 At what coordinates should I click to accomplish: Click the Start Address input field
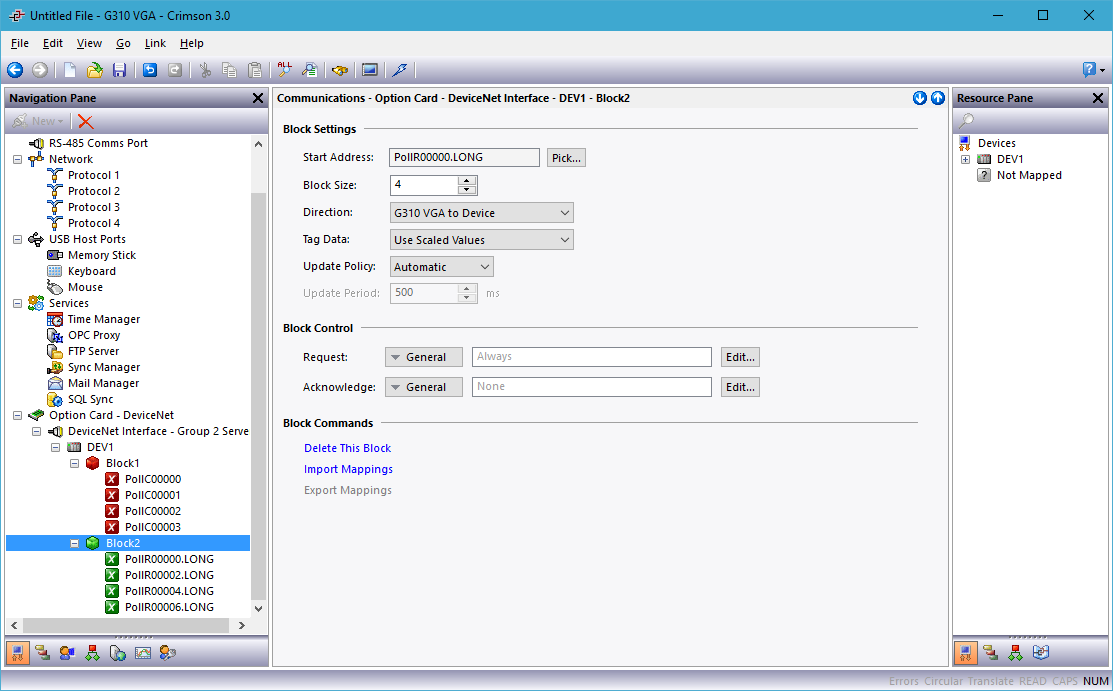(x=464, y=158)
